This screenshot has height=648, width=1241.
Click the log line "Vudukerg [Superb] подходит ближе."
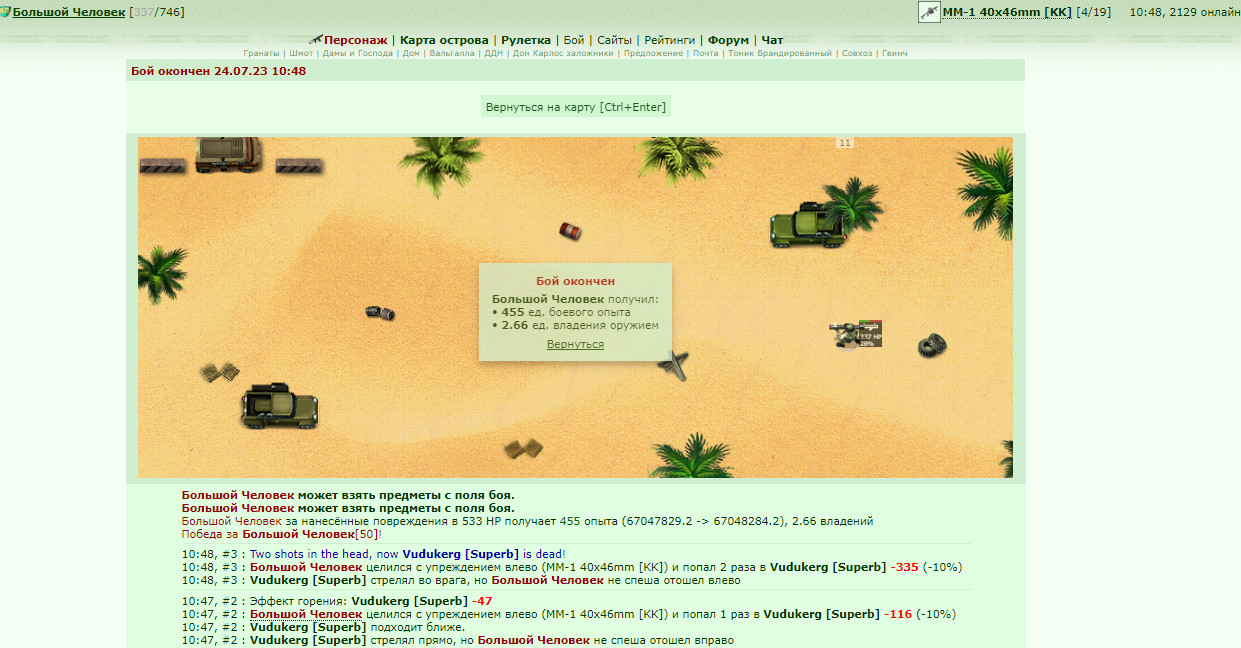357,627
